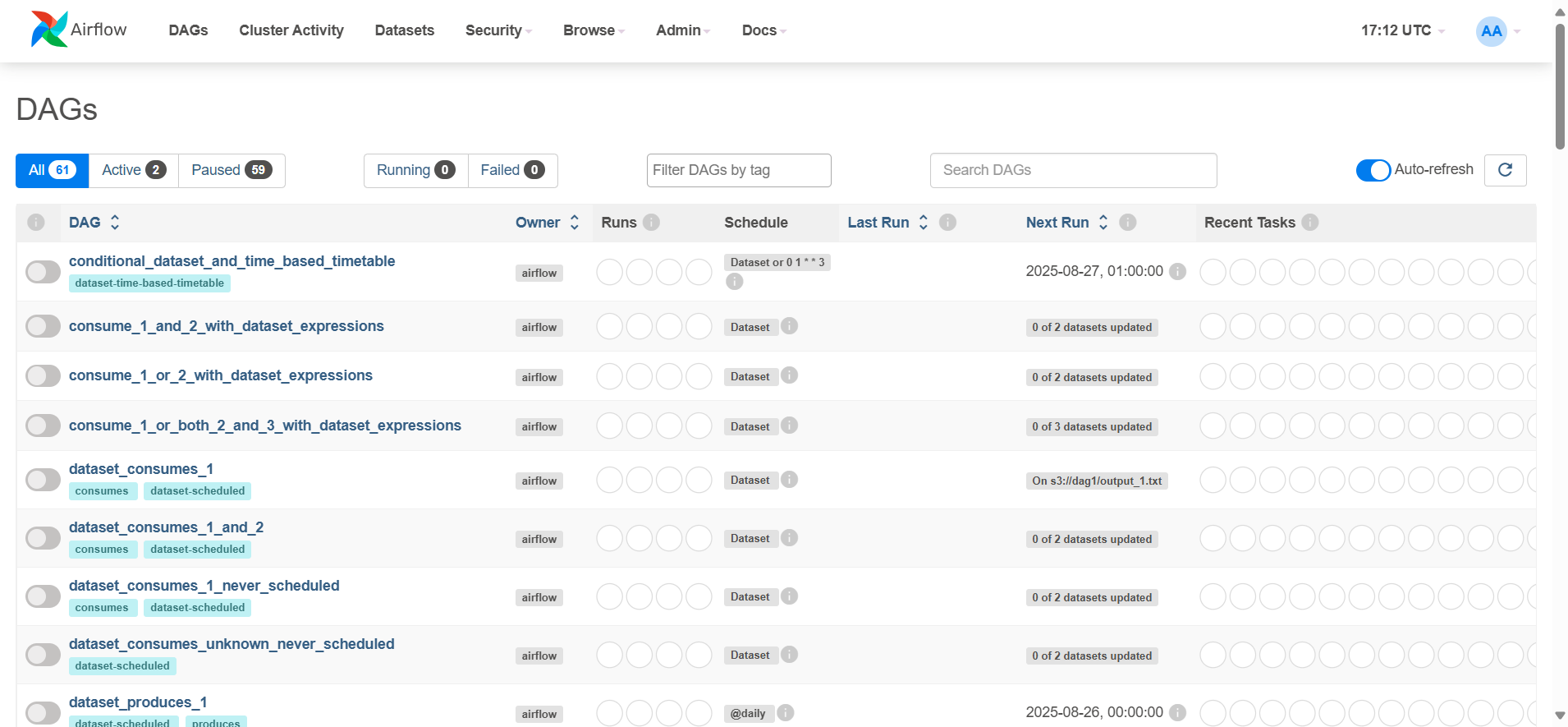Unpause dataset_consumes_1_never_scheduled DAG toggle
The height and width of the screenshot is (727, 1568).
click(x=43, y=596)
